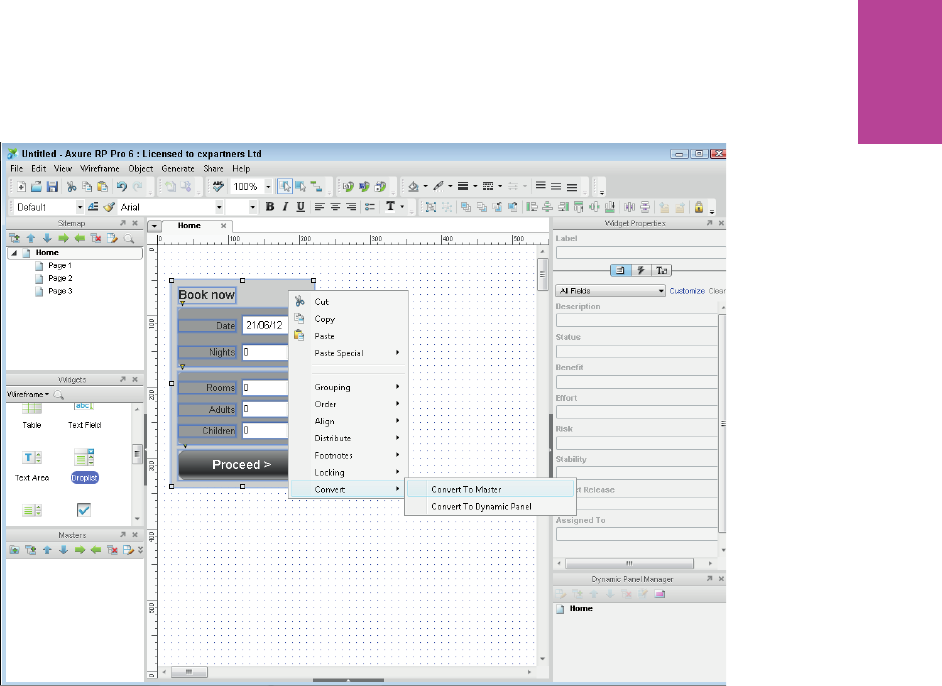
Task: Click the Home canvas tab
Action: [196, 226]
